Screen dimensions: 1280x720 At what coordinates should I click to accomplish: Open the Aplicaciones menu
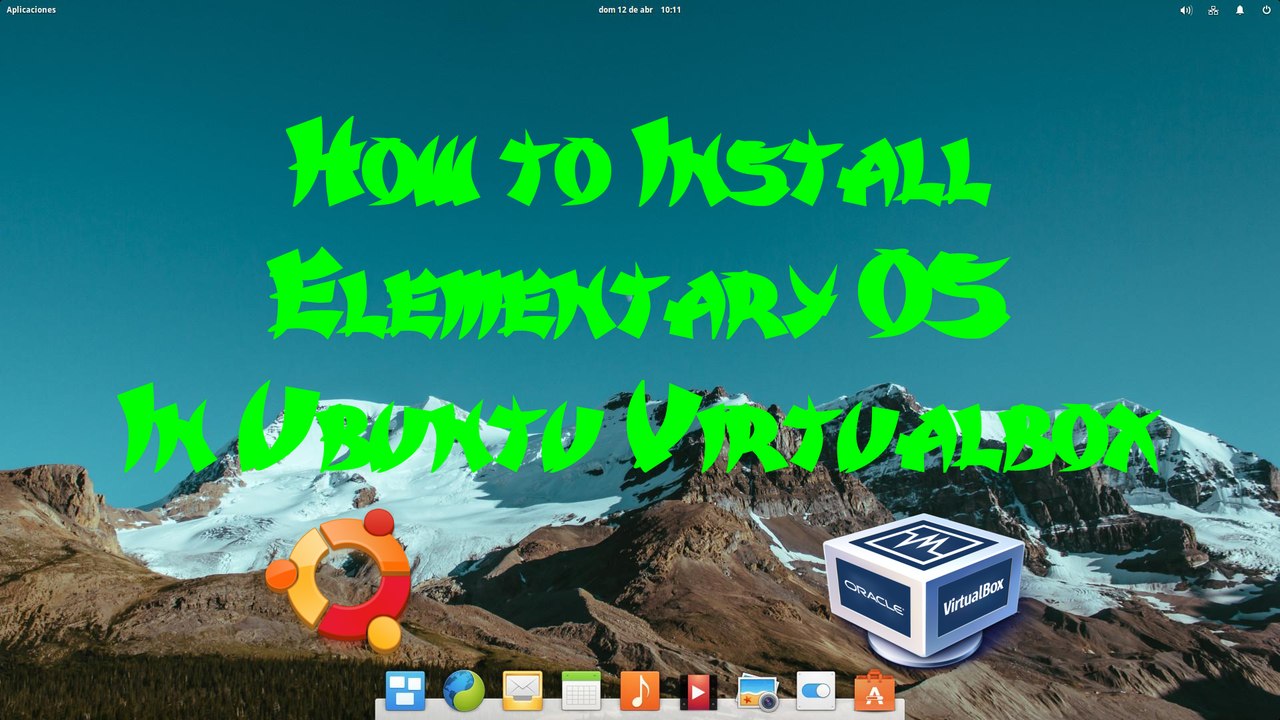[31, 10]
